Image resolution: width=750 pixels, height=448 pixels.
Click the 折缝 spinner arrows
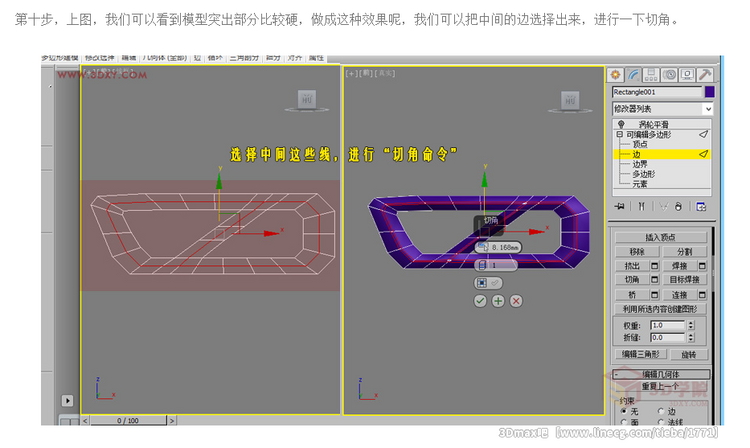[691, 338]
